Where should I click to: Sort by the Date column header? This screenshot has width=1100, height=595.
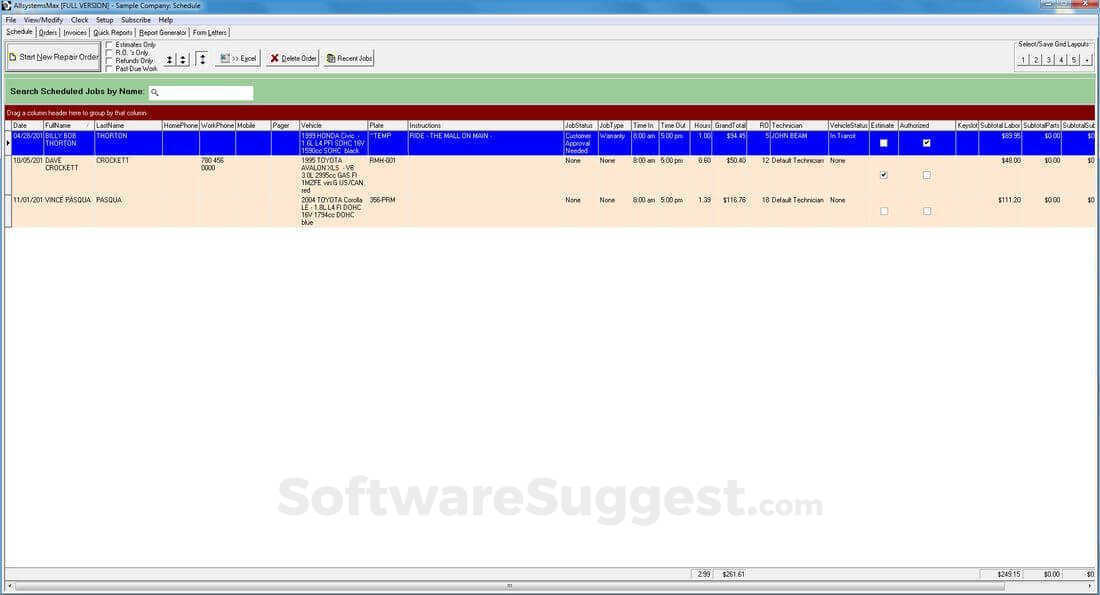tap(27, 126)
